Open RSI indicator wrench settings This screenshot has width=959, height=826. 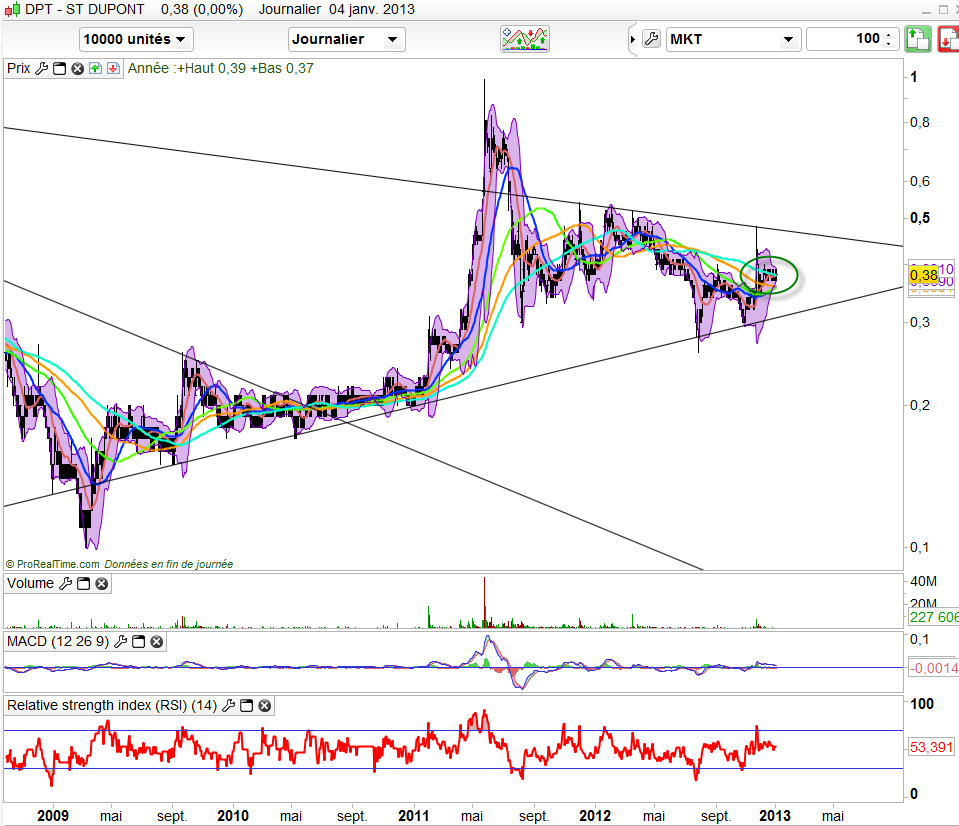pos(227,705)
